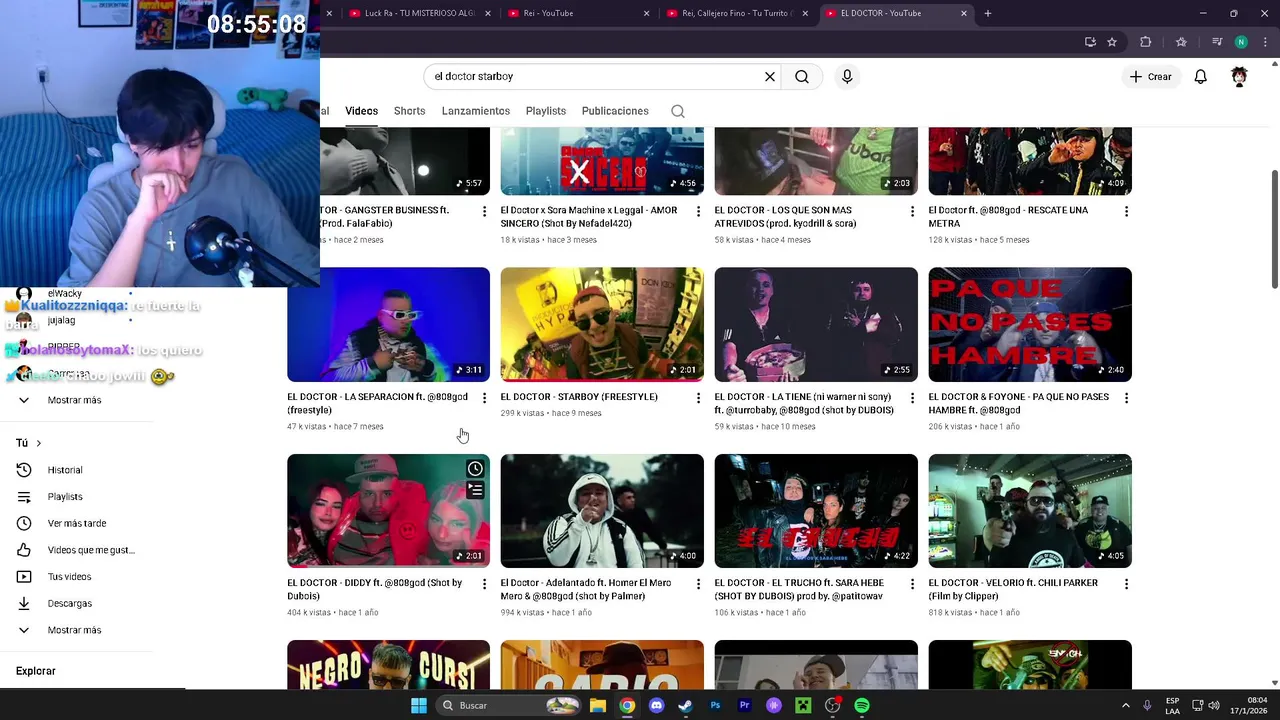The image size is (1280, 720).
Task: Open options for EL TRUCHO video
Action: (912, 584)
